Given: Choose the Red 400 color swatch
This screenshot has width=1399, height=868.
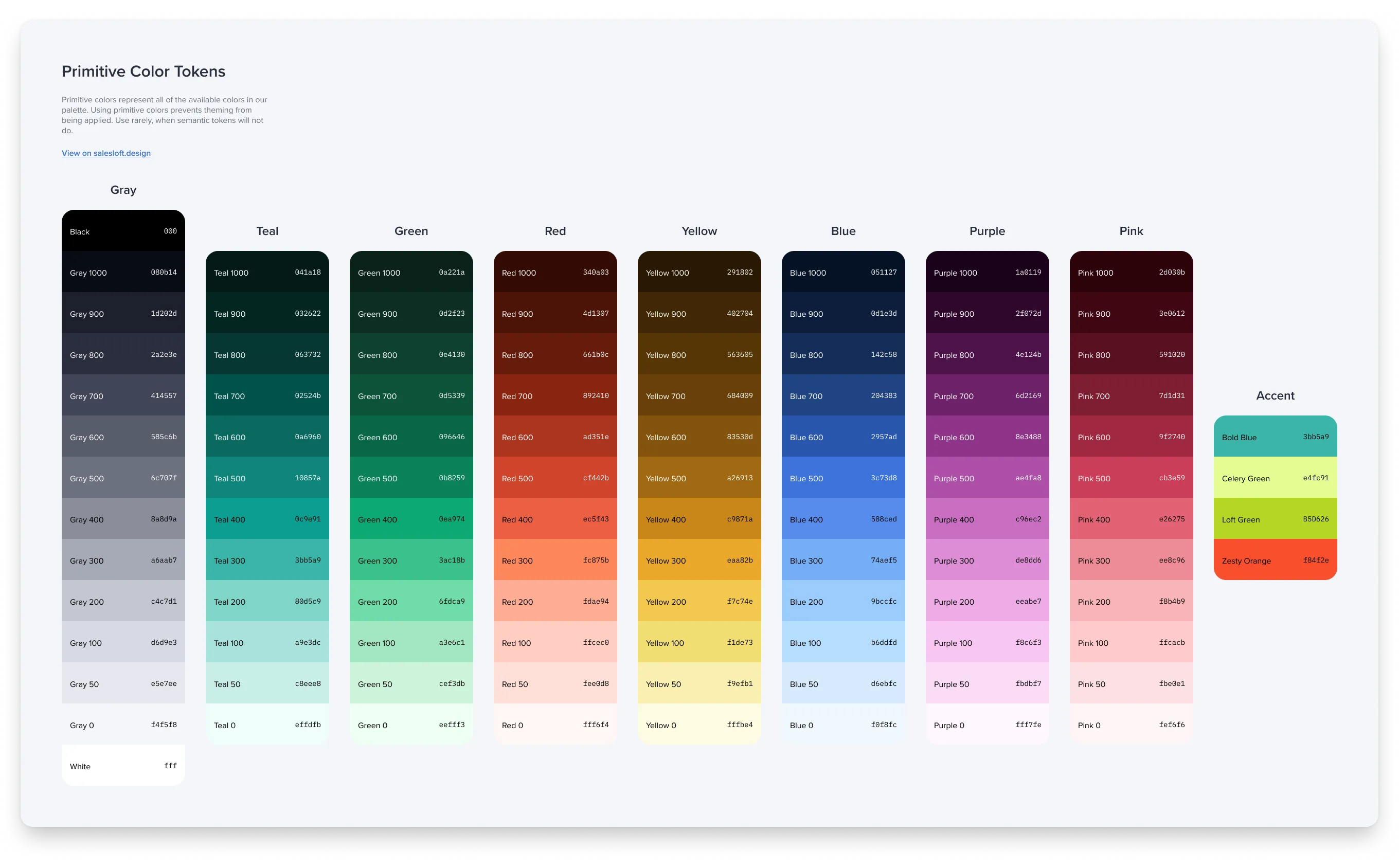Looking at the screenshot, I should click(x=554, y=519).
